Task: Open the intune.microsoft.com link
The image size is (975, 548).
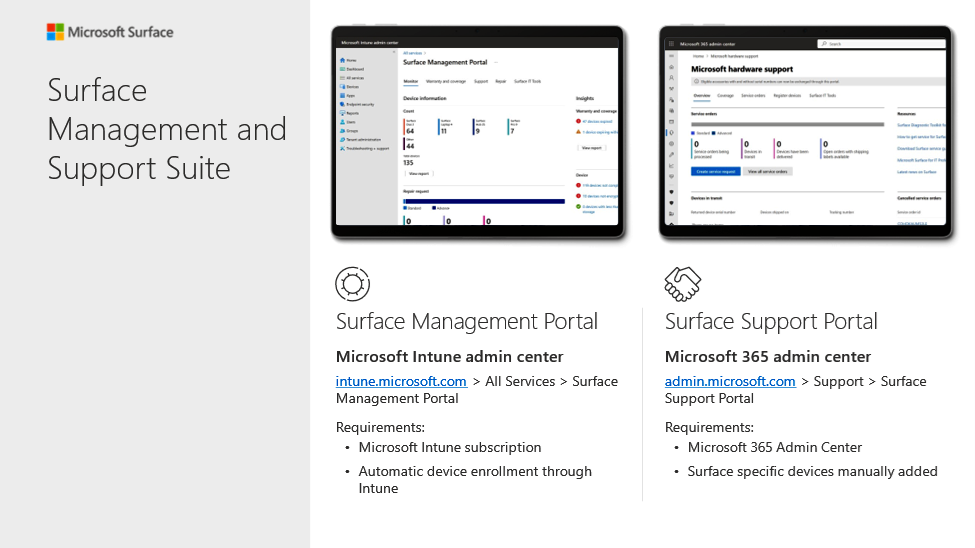Action: [x=401, y=381]
